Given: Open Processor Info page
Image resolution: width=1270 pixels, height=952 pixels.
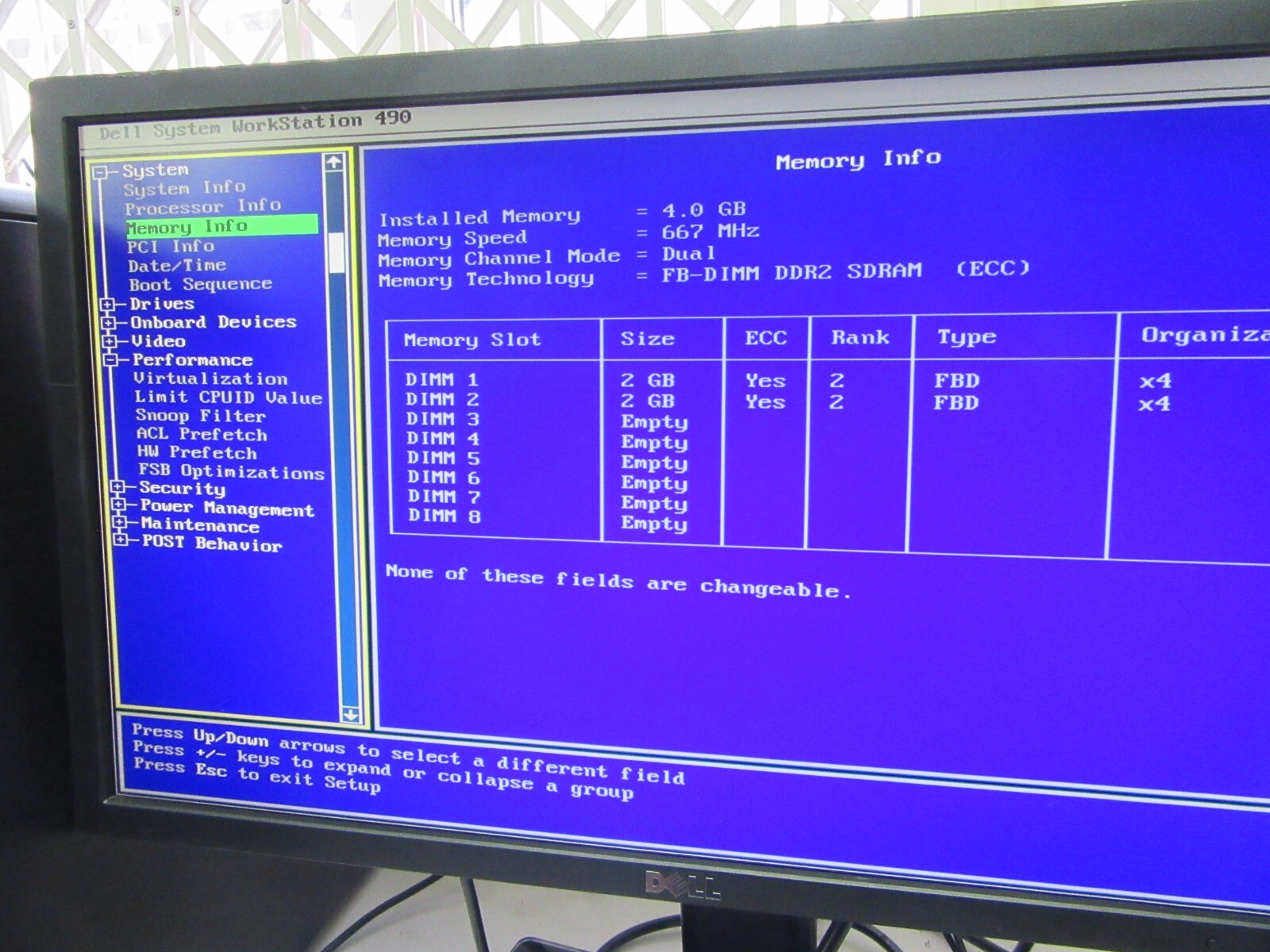Looking at the screenshot, I should 202,206.
